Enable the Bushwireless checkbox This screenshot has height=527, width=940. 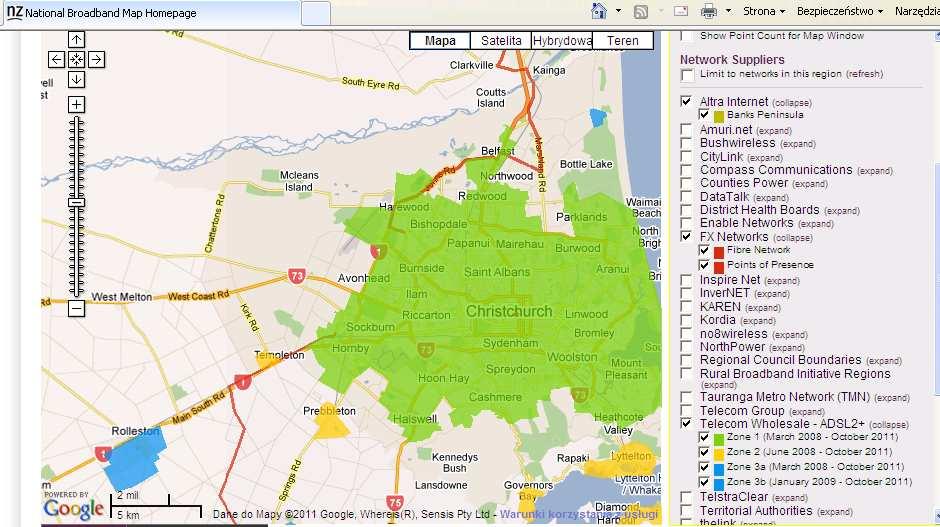[686, 143]
